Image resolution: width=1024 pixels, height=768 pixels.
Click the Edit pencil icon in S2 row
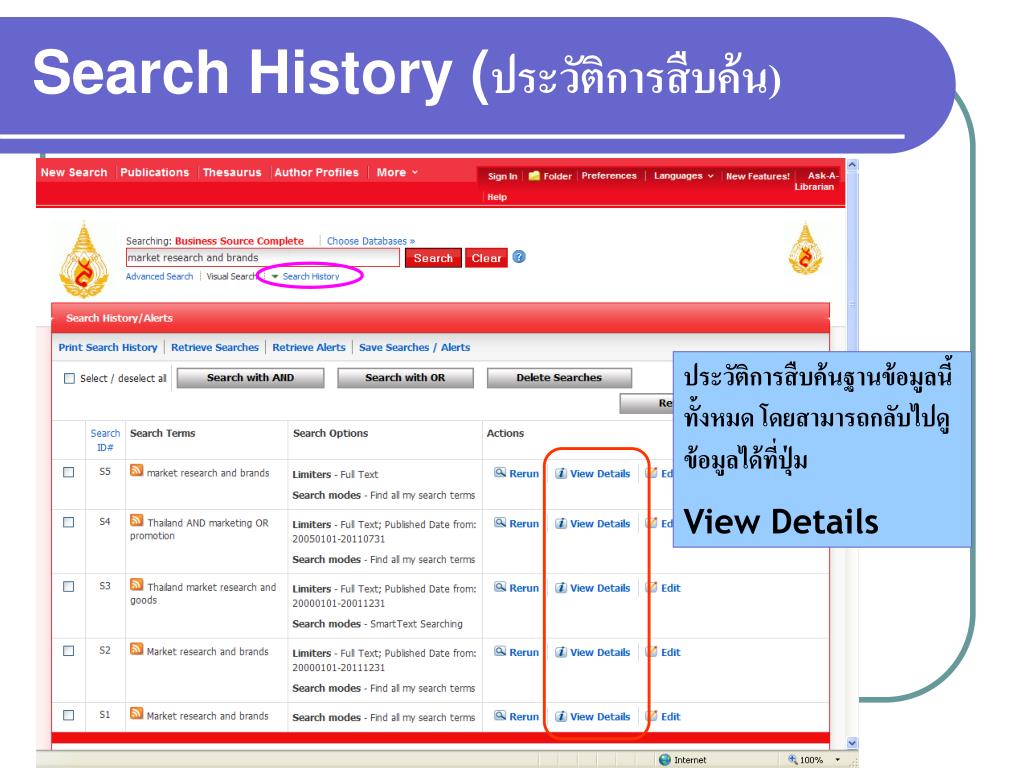pyautogui.click(x=652, y=651)
